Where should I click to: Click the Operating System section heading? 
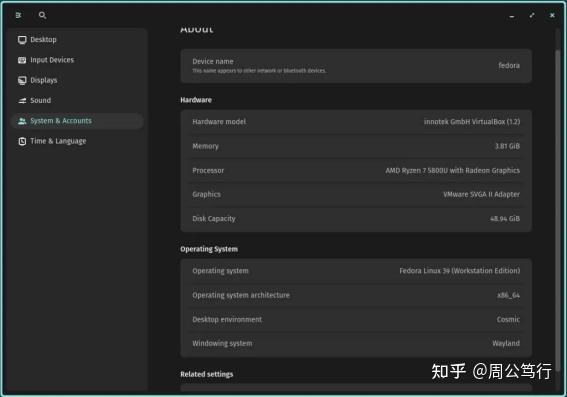(x=209, y=249)
